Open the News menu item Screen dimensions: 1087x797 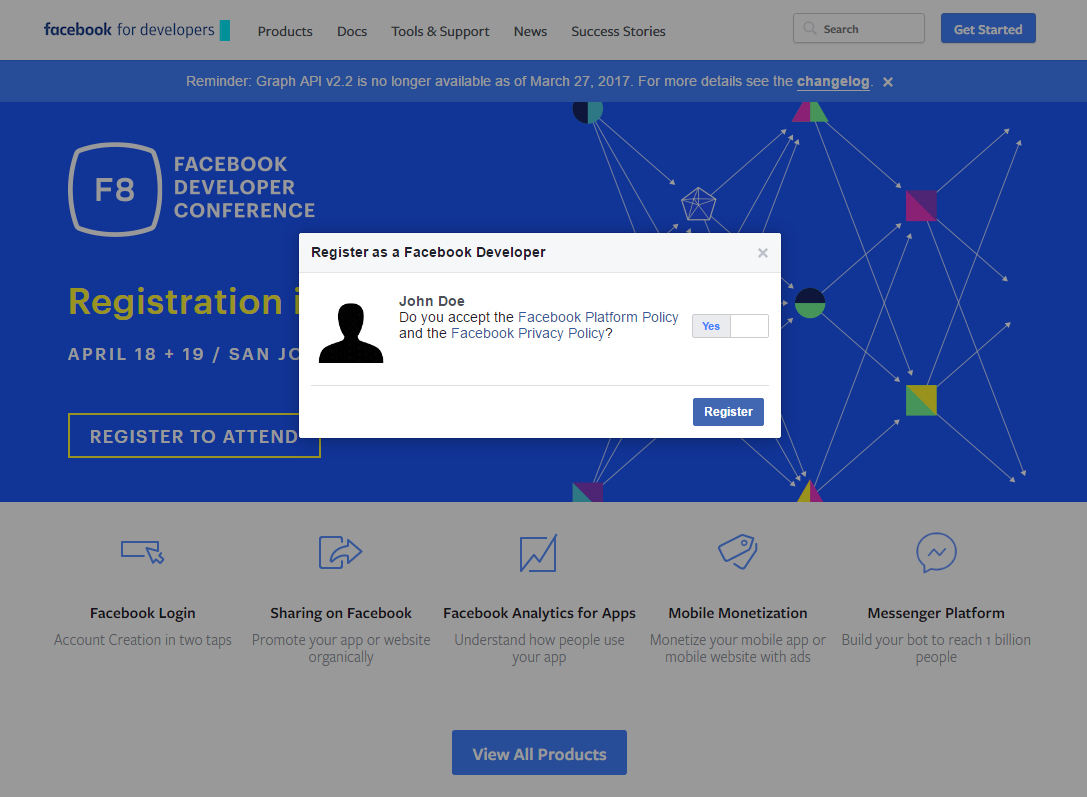point(530,31)
